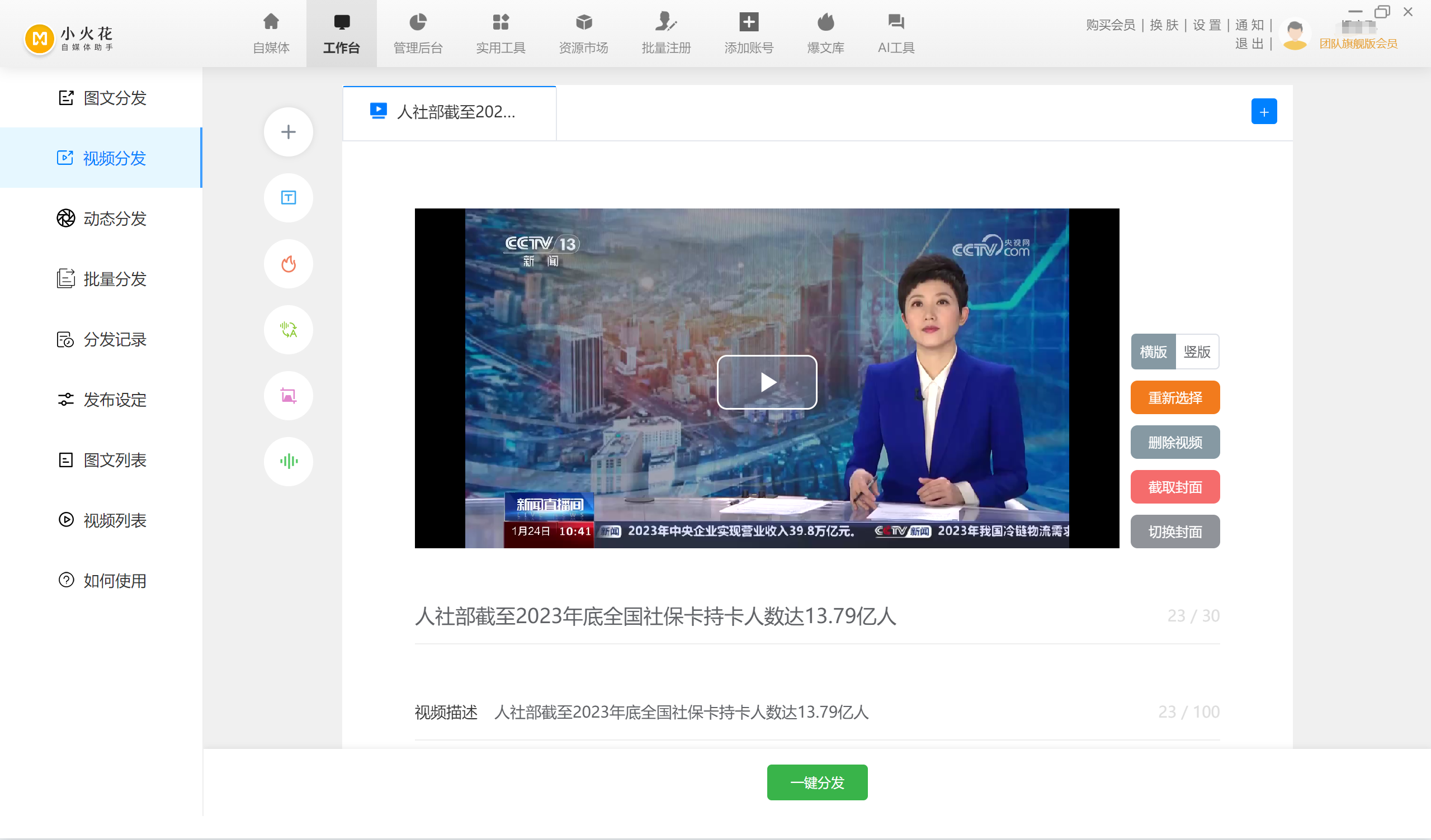This screenshot has width=1431, height=840.
Task: Click 截取封面 button
Action: 1175,487
